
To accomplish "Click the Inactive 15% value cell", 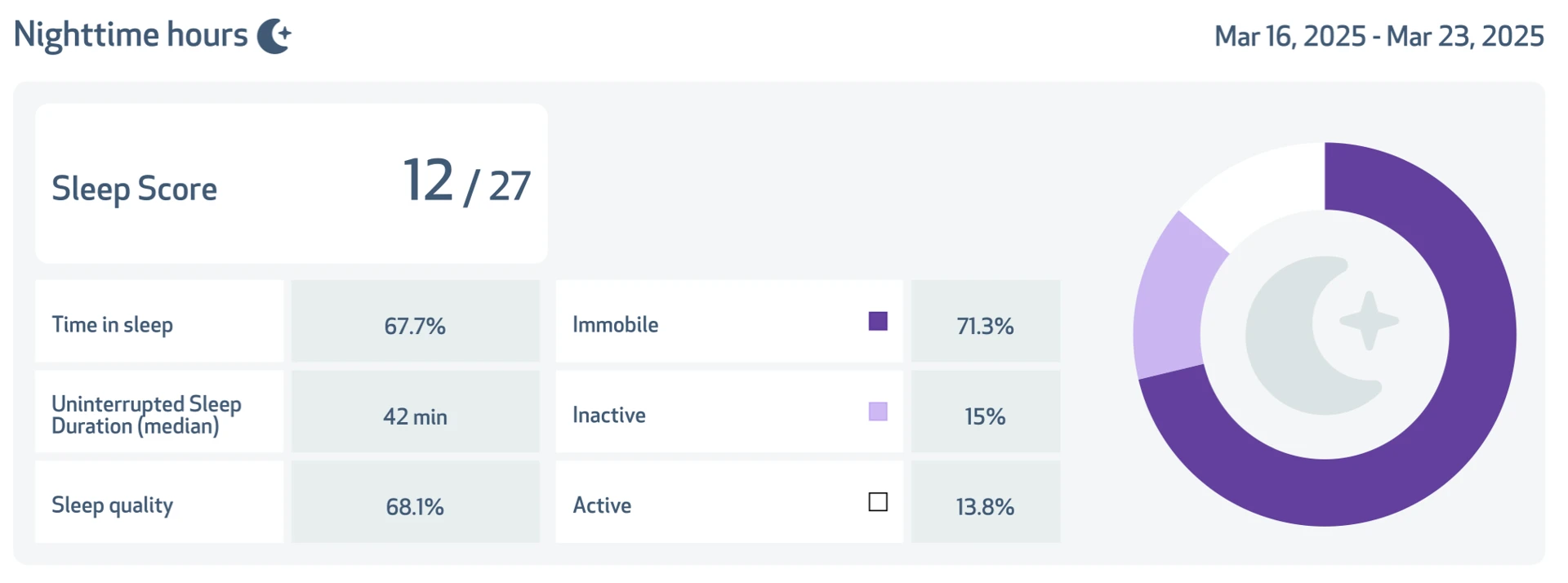I will click(986, 412).
